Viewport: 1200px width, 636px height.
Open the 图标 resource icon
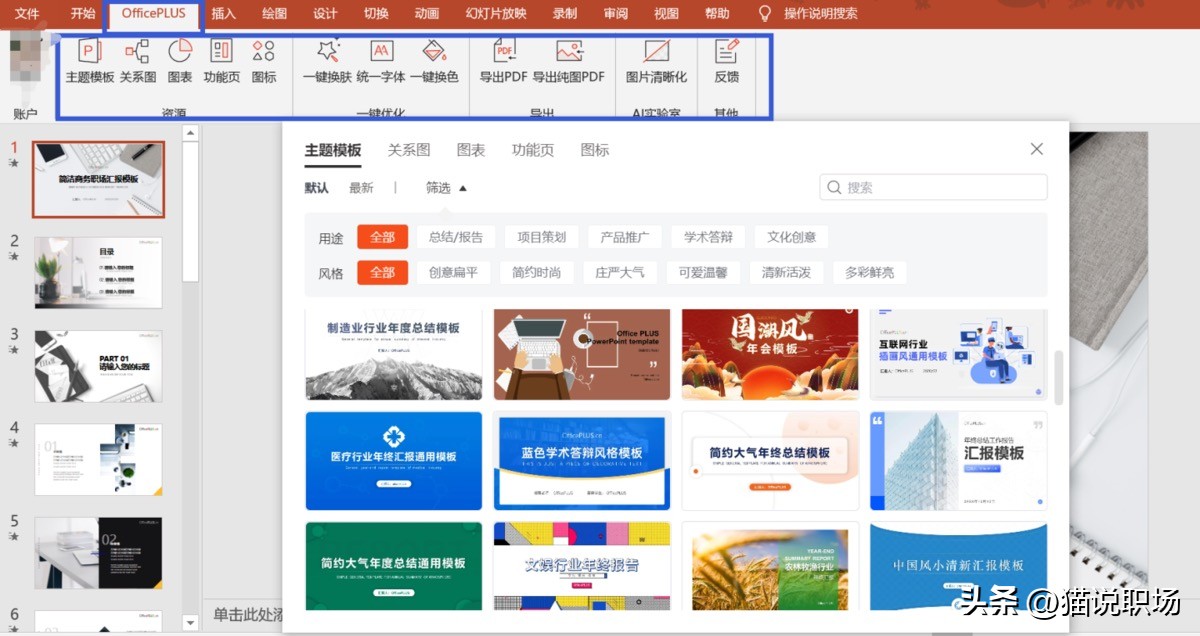pyautogui.click(x=263, y=62)
